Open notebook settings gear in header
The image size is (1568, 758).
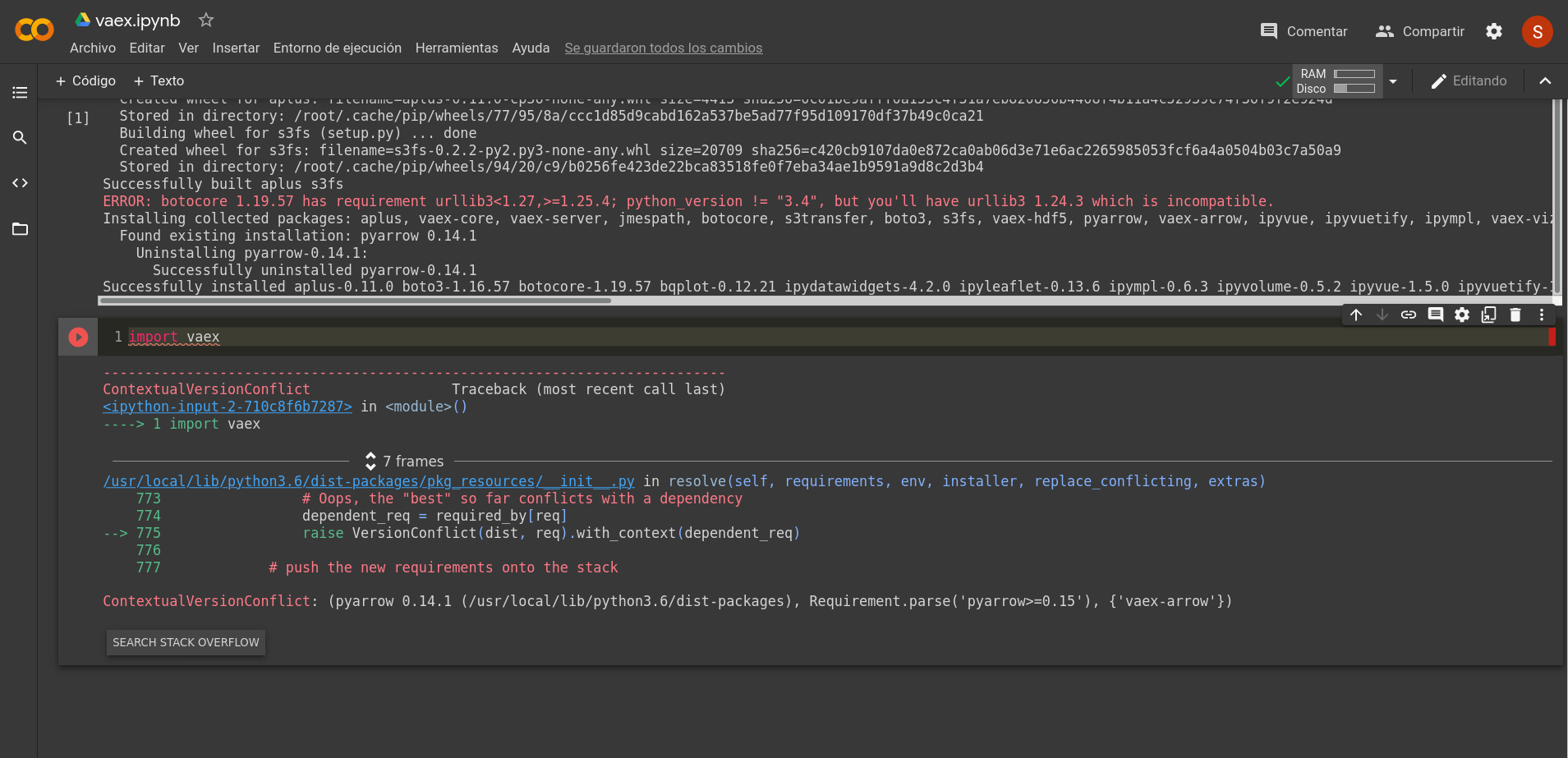1494,31
